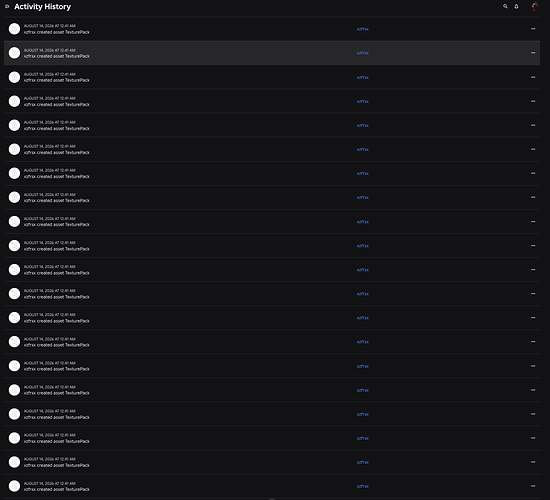Open search with the magnifier icon
The height and width of the screenshot is (500, 550).
(505, 6)
